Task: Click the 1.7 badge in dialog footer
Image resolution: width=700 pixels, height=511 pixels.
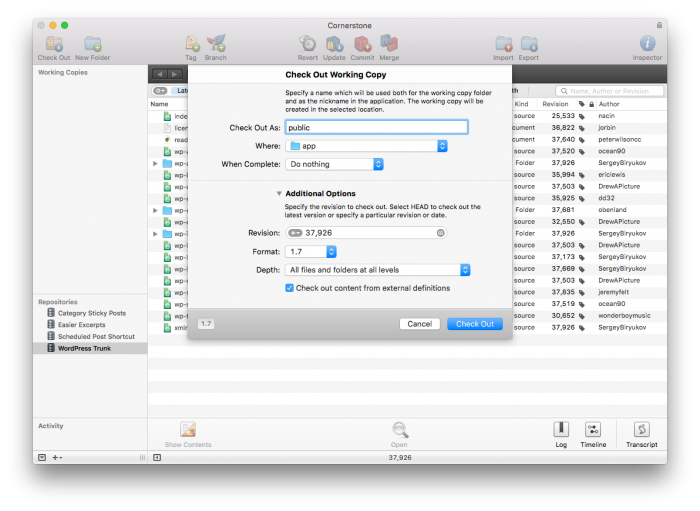Action: 206,324
